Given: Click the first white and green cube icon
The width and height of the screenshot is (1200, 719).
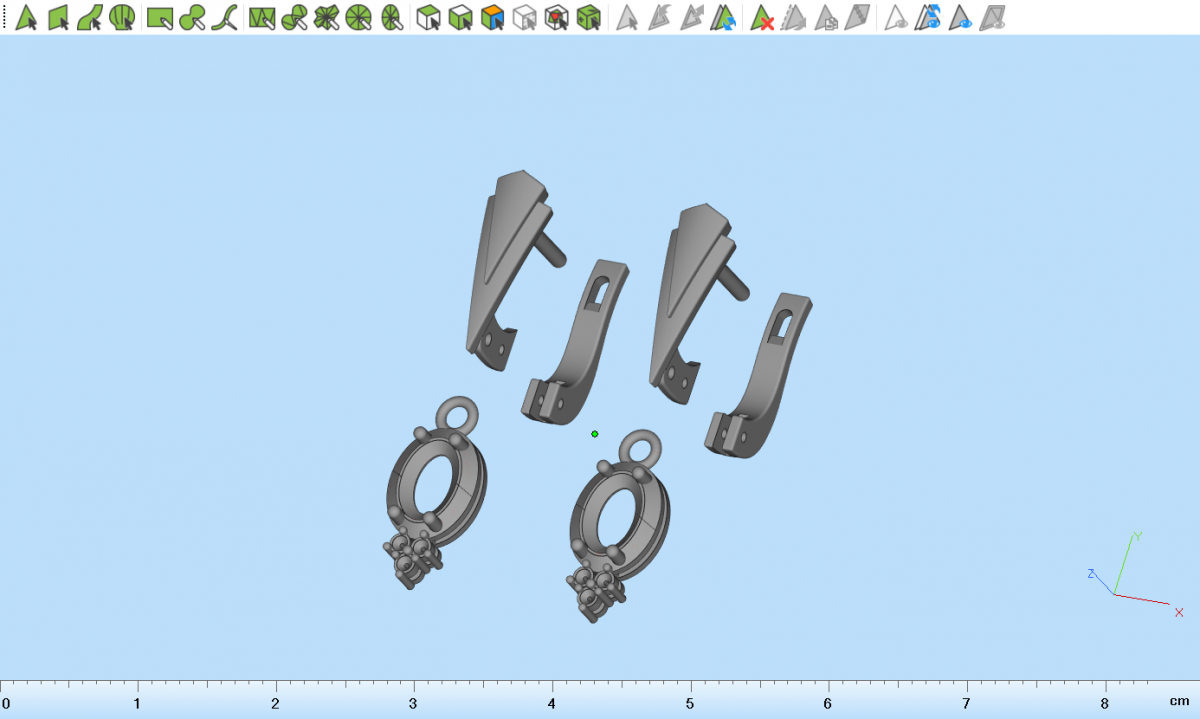Looking at the screenshot, I should click(428, 17).
